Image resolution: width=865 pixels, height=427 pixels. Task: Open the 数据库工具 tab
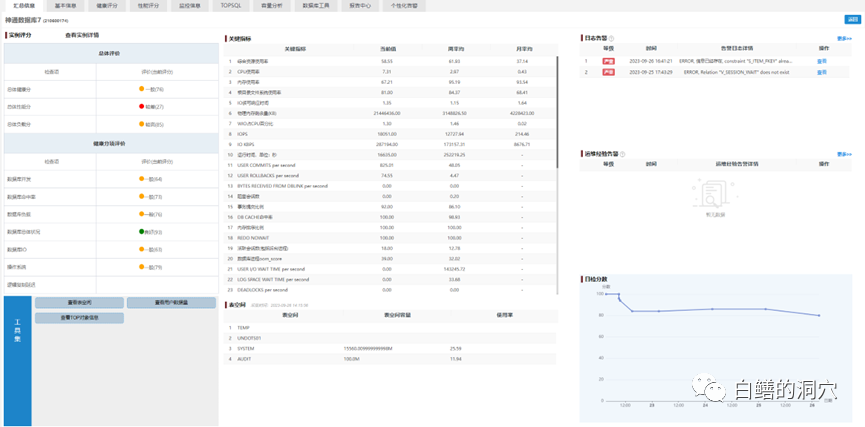(317, 6)
